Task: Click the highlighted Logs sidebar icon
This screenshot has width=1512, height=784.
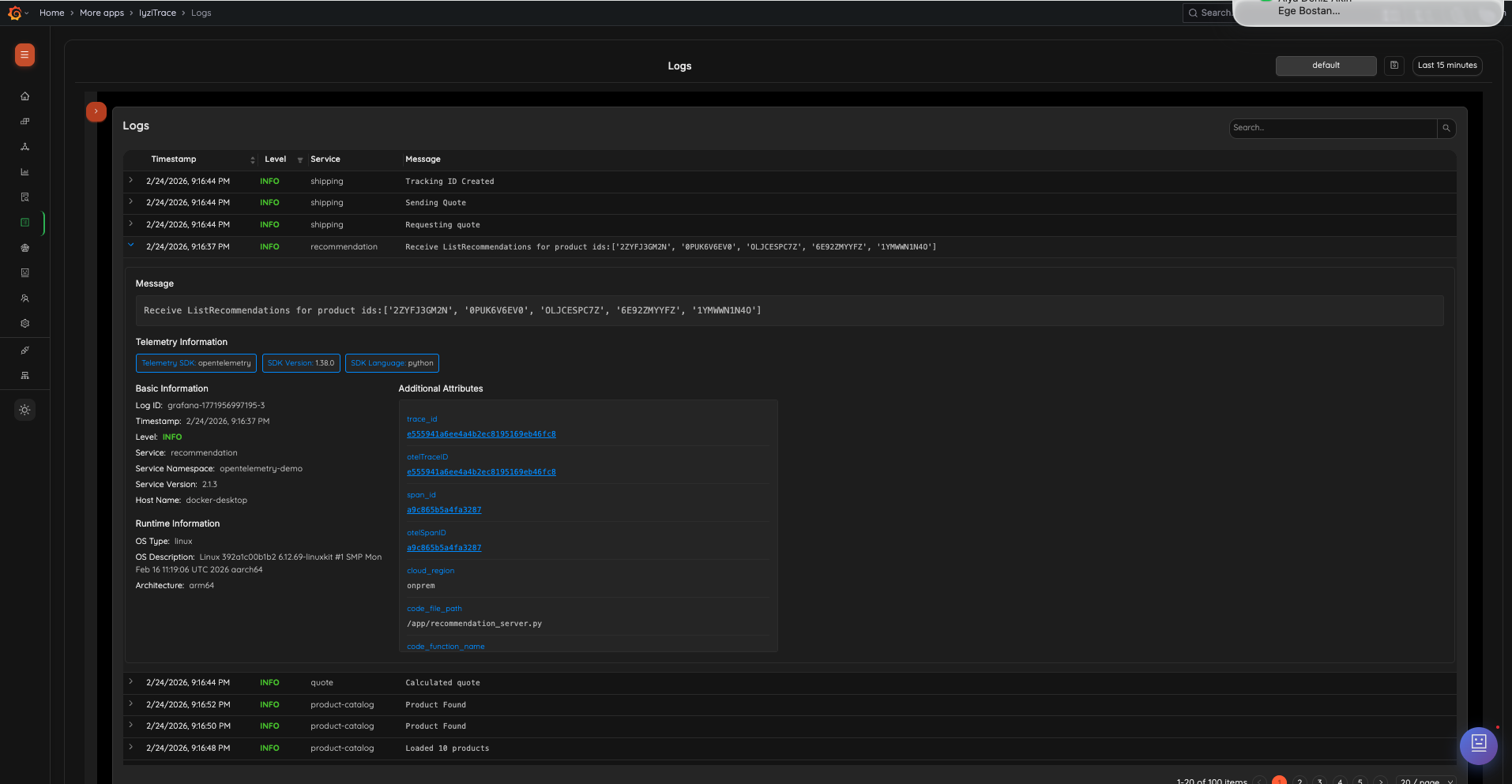Action: (x=24, y=223)
